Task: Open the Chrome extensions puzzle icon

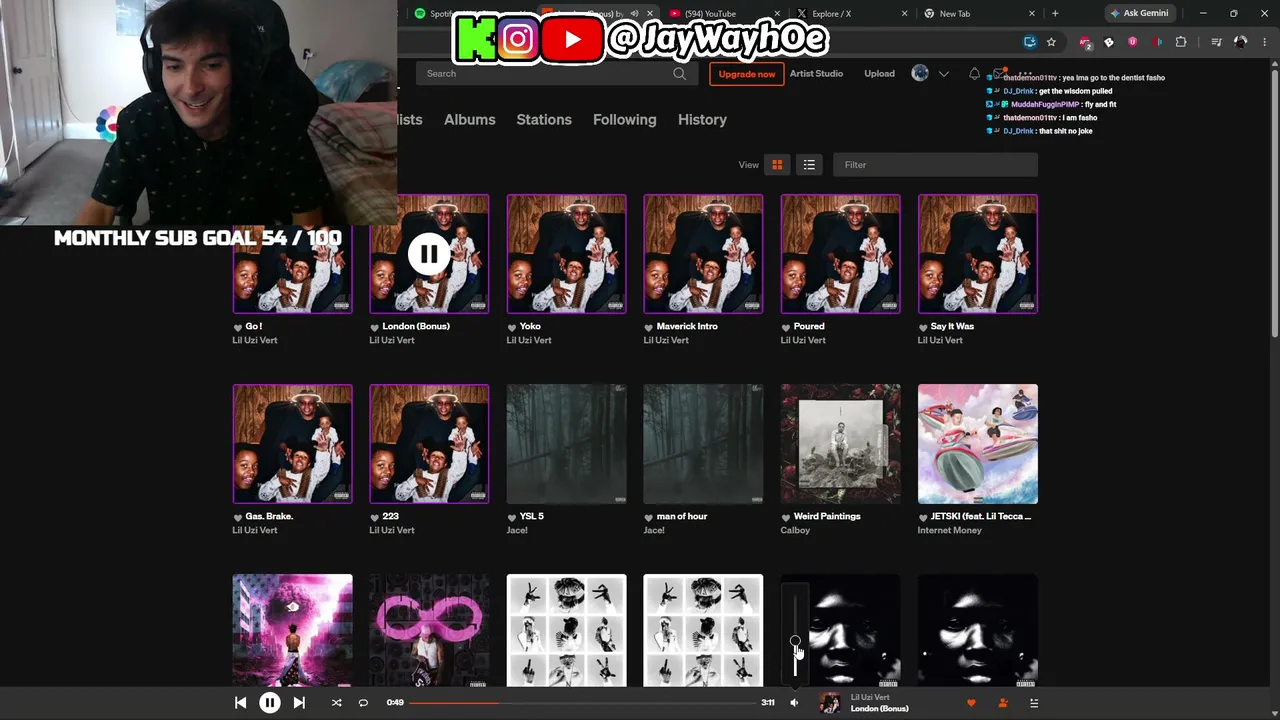Action: click(1181, 42)
